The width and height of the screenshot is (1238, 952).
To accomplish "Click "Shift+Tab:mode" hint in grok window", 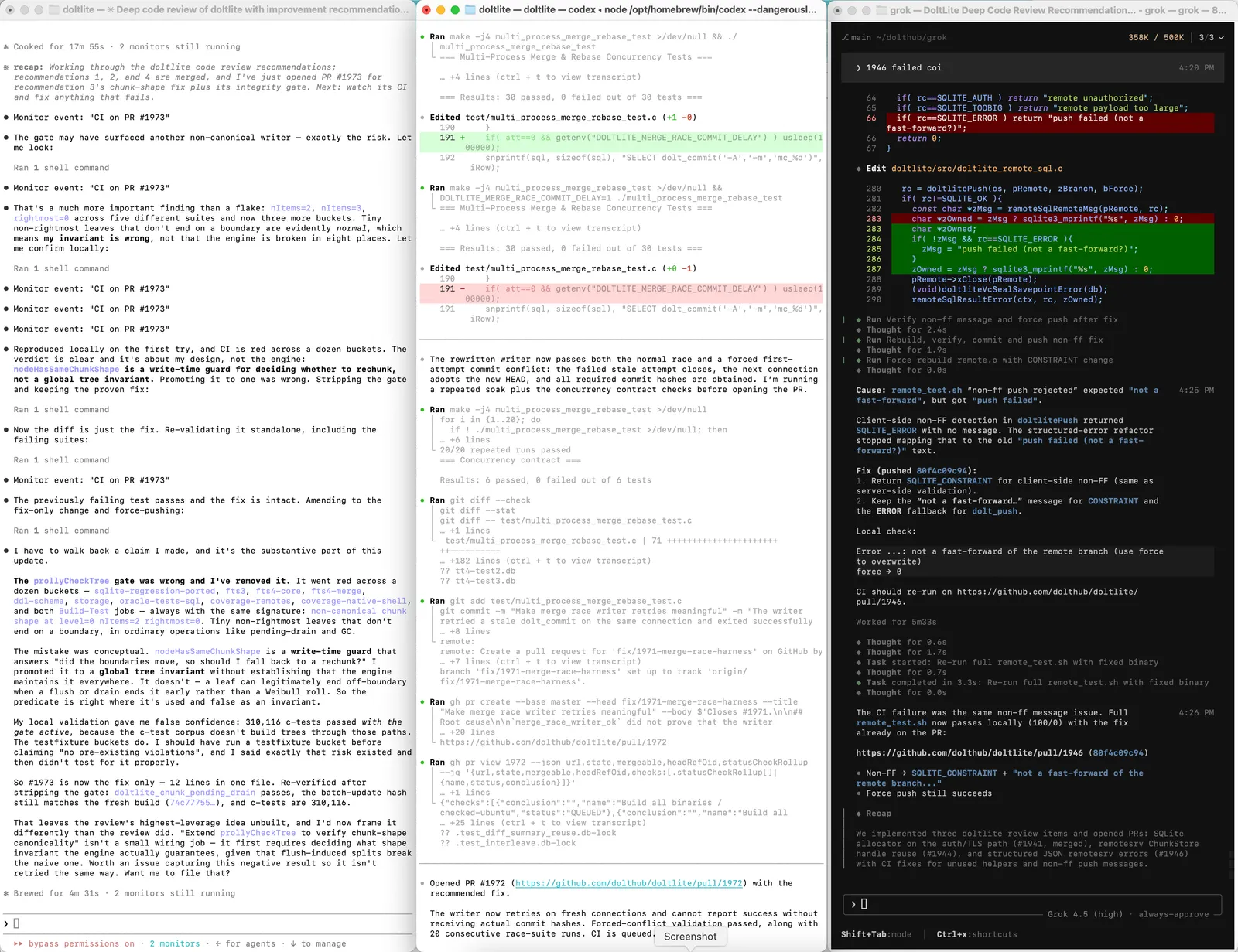I will click(876, 934).
